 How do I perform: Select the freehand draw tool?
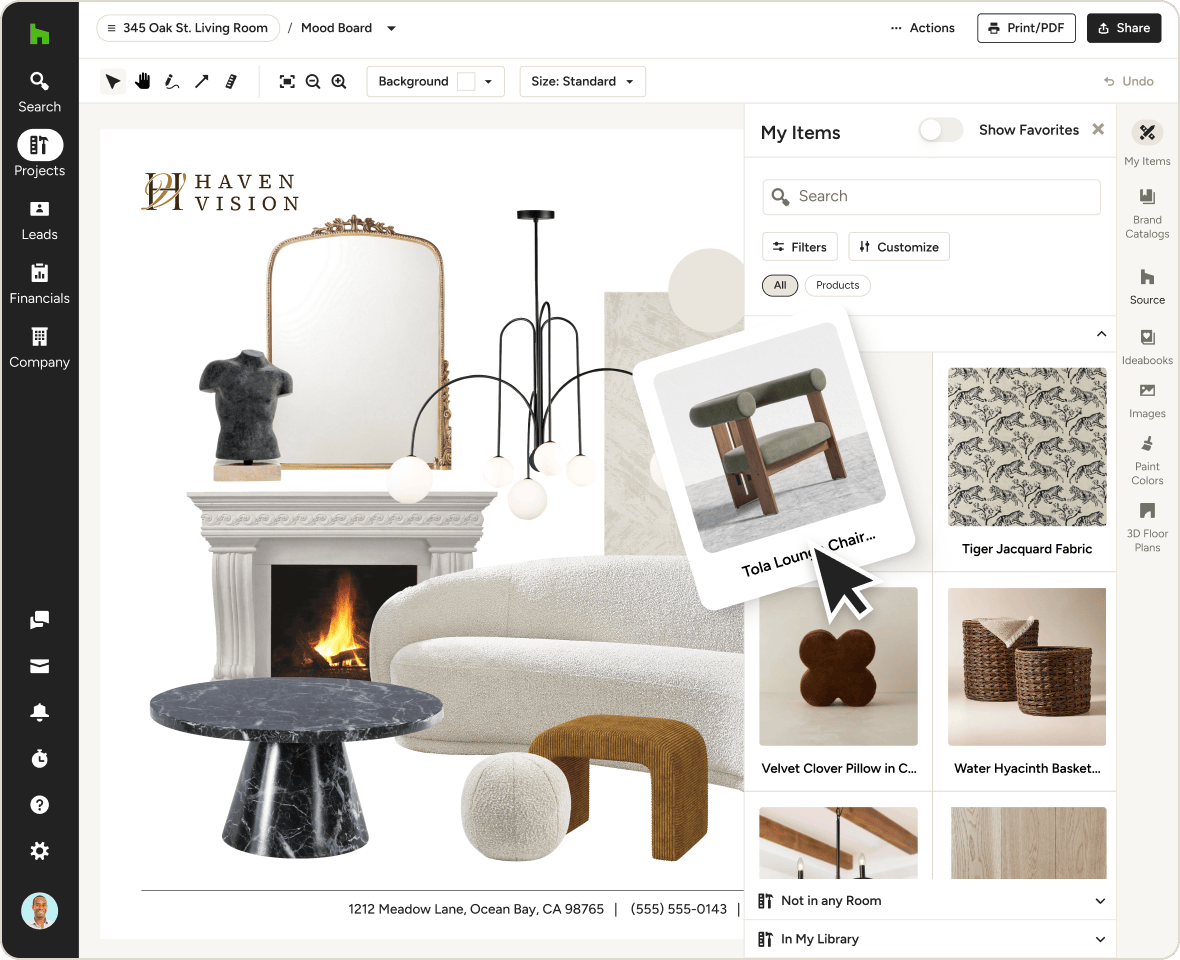[x=172, y=81]
